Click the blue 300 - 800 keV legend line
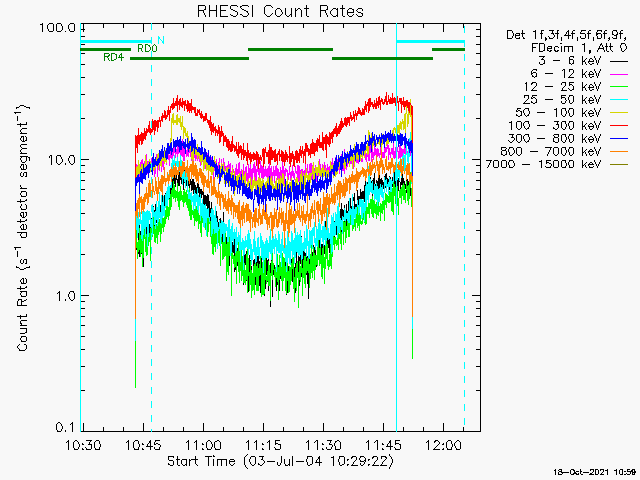The width and height of the screenshot is (640, 480). tap(619, 139)
